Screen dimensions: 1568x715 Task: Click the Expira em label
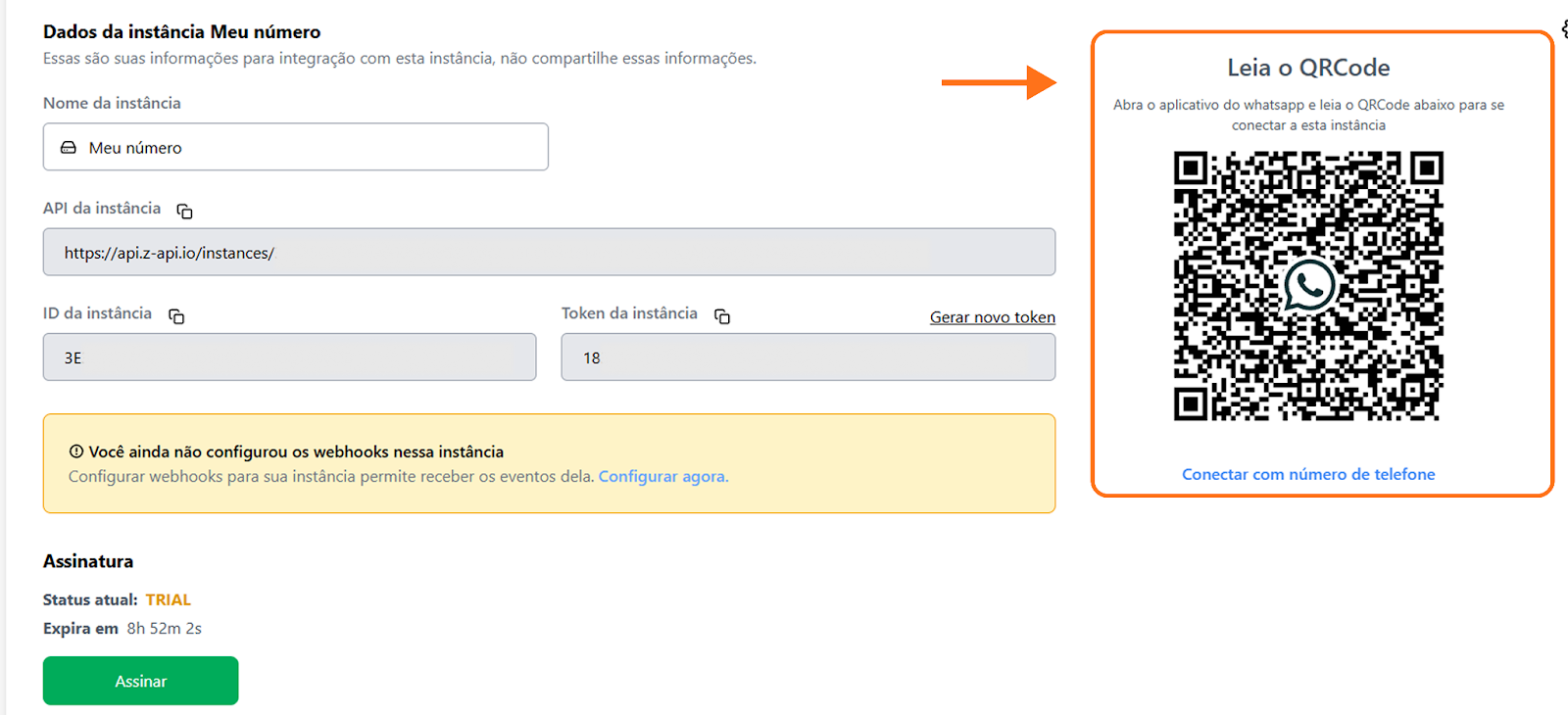80,629
